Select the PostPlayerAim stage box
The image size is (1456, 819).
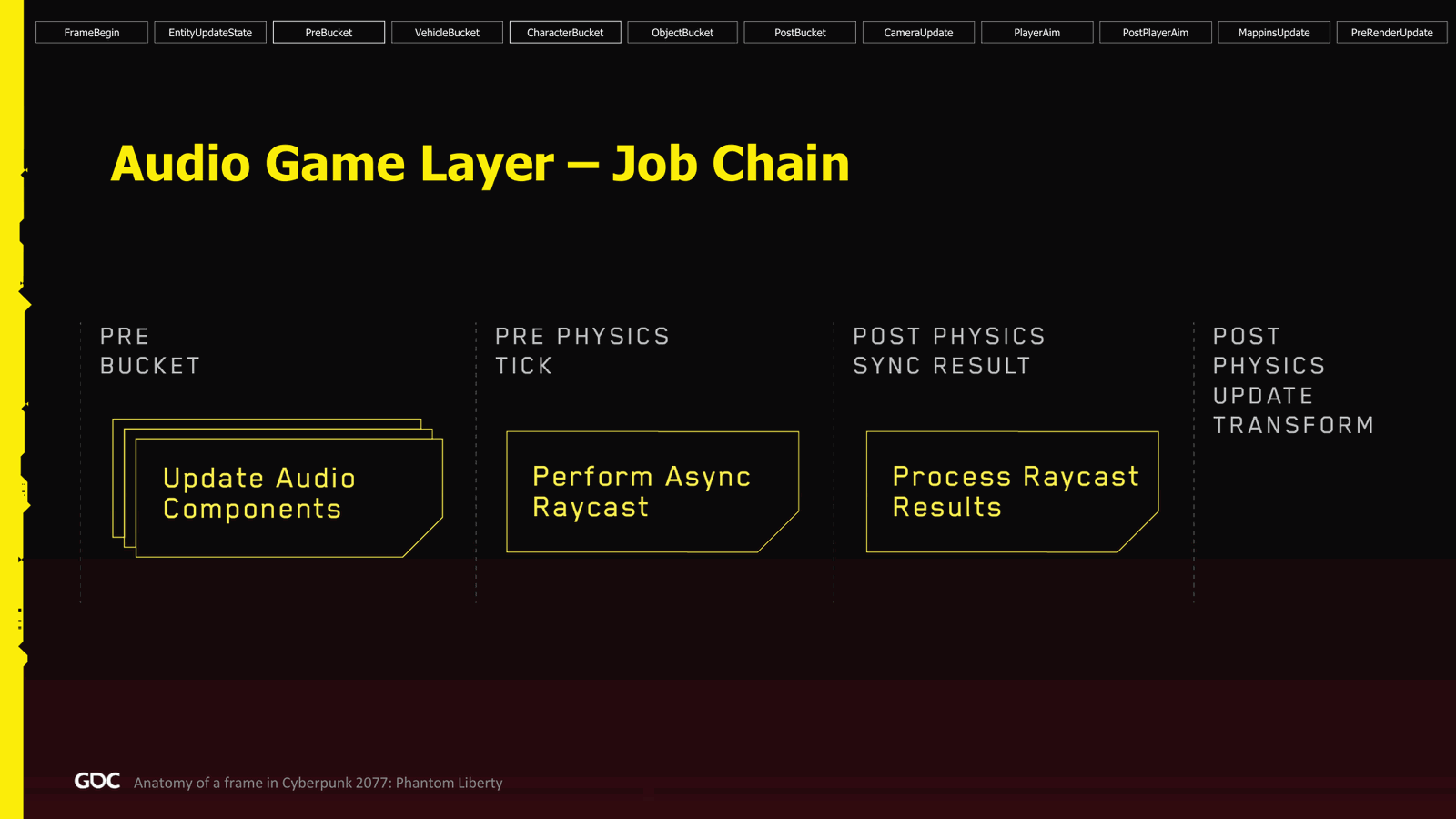(1156, 33)
